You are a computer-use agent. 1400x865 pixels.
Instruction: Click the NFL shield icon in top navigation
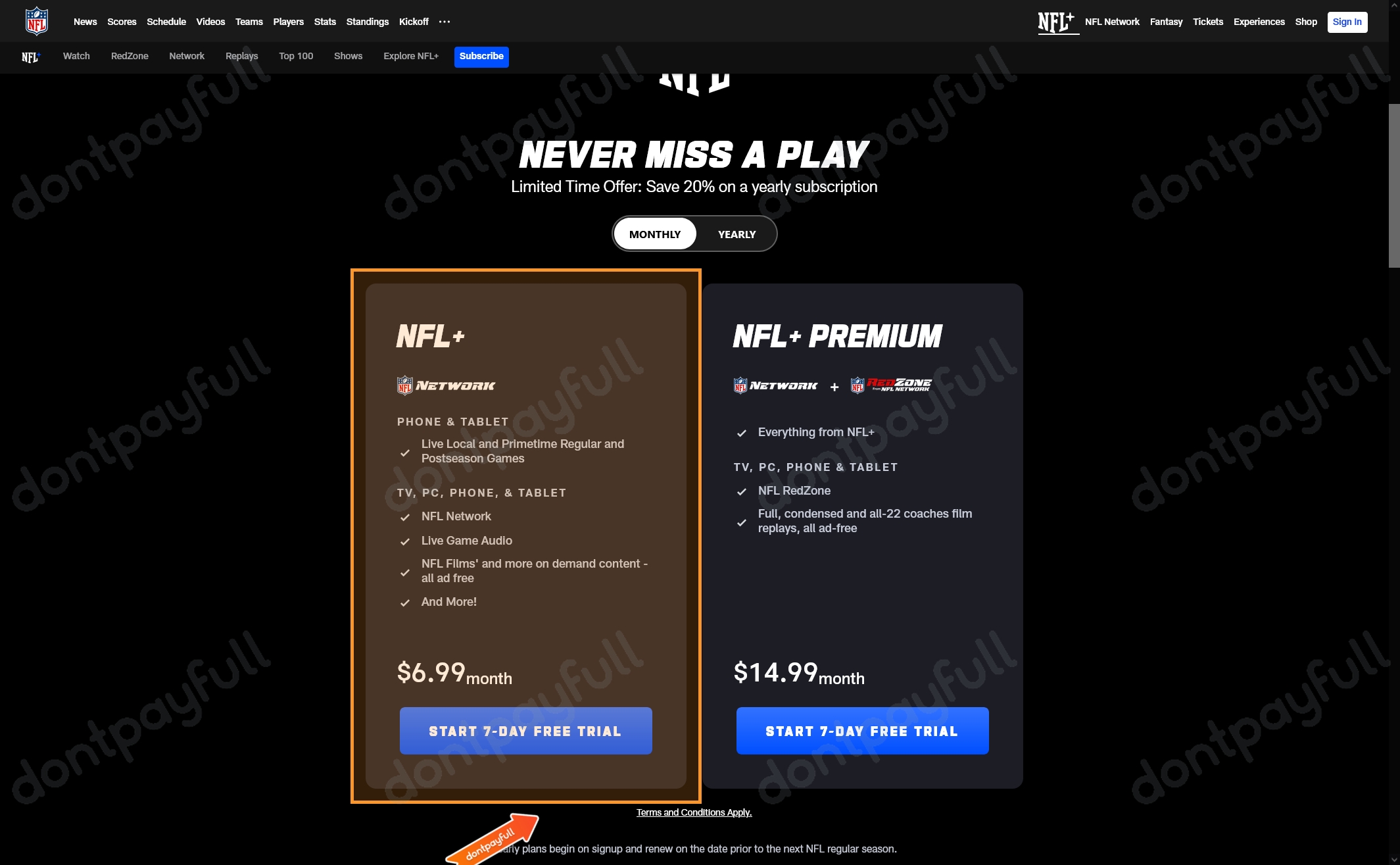tap(36, 21)
